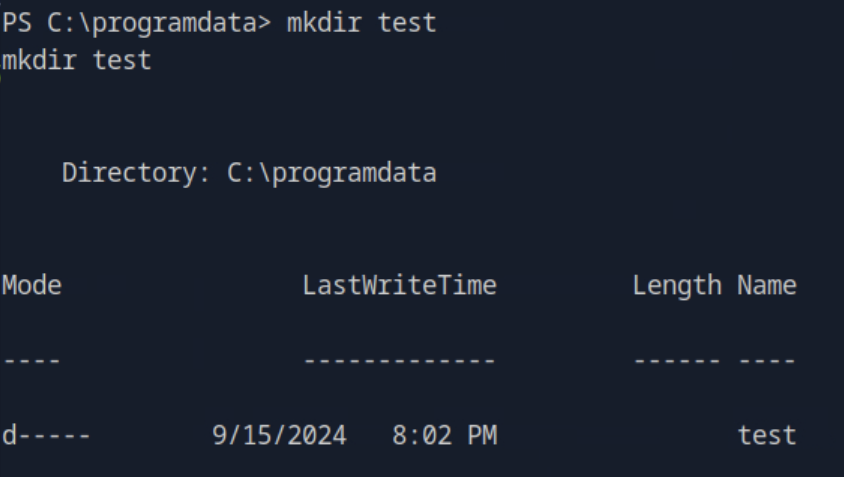
Task: Click the dashed underline below LastWriteTime
Action: pos(399,361)
